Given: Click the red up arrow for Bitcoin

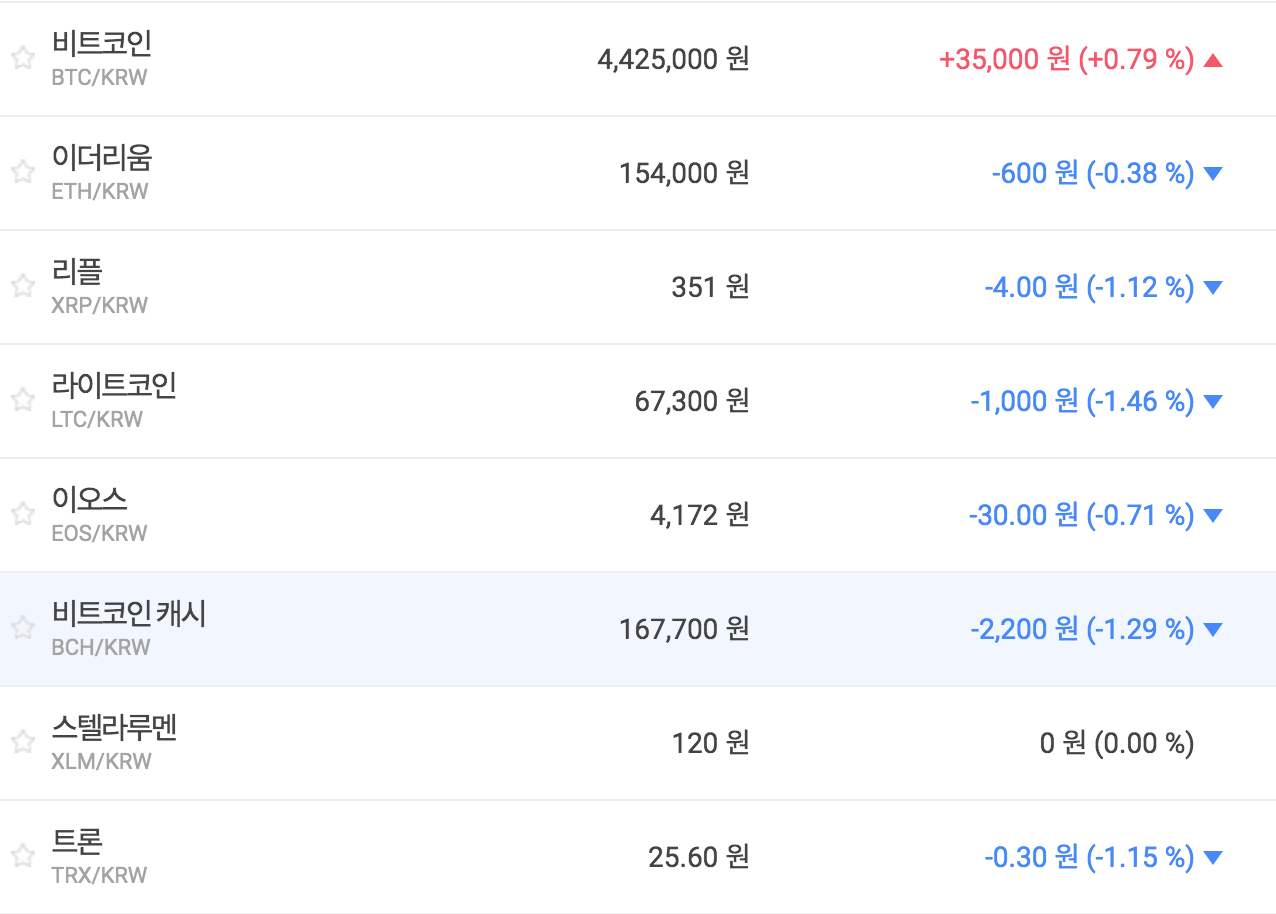Looking at the screenshot, I should tap(1213, 60).
